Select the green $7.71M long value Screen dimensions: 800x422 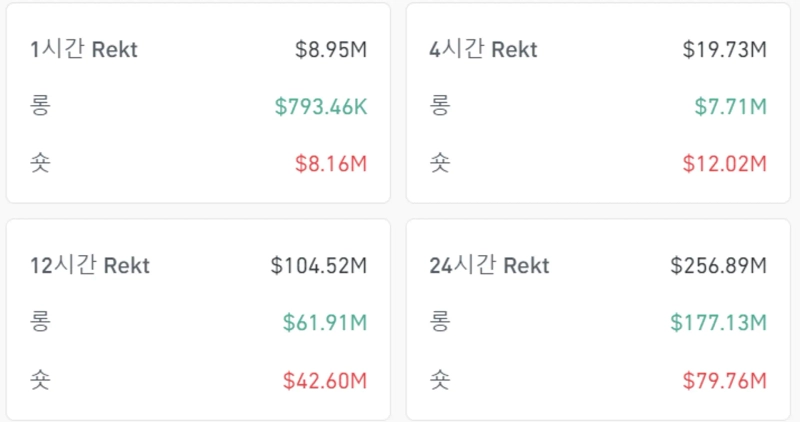[731, 106]
